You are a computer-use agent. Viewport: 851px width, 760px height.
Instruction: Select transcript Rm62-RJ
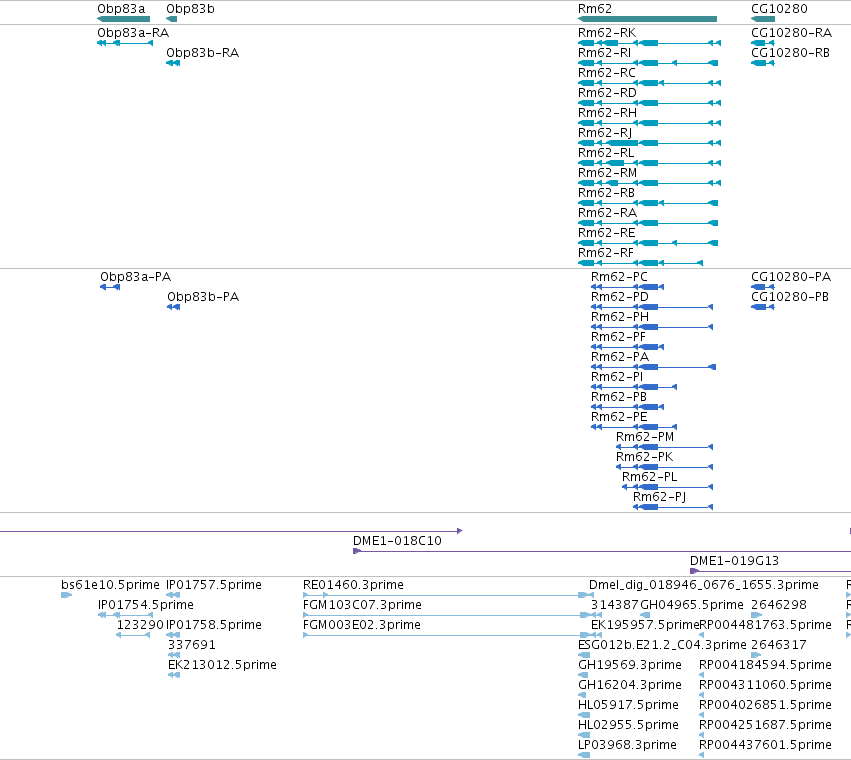click(x=649, y=143)
